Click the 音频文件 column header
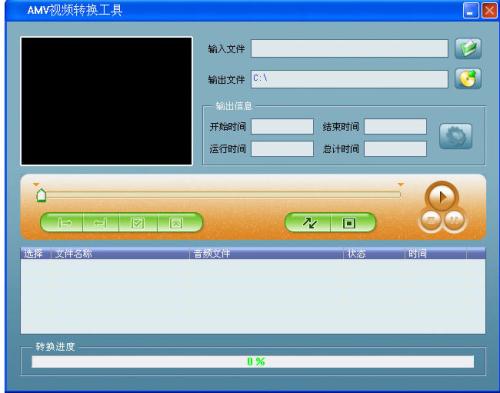This screenshot has height=393, width=500. point(266,254)
